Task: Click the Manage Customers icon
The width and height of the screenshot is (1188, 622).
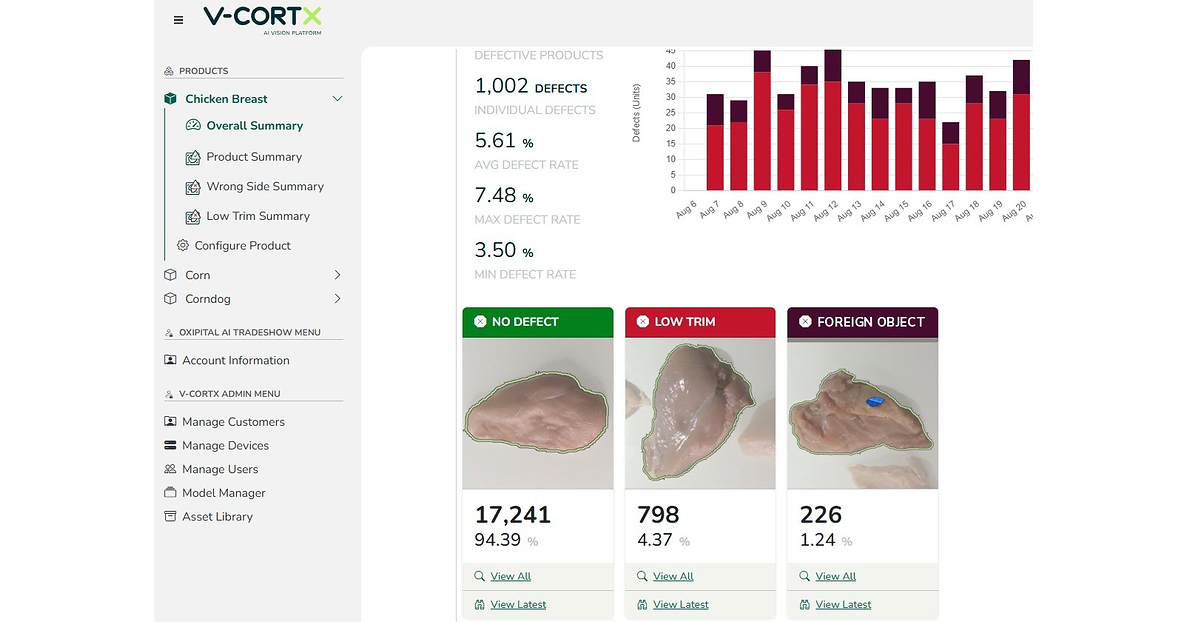Action: click(x=170, y=421)
